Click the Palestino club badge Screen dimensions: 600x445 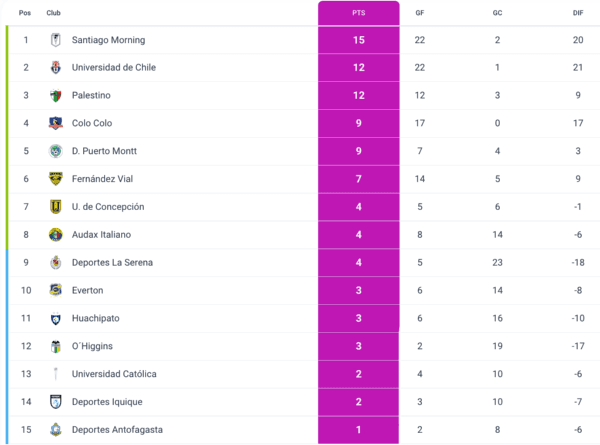pos(56,96)
